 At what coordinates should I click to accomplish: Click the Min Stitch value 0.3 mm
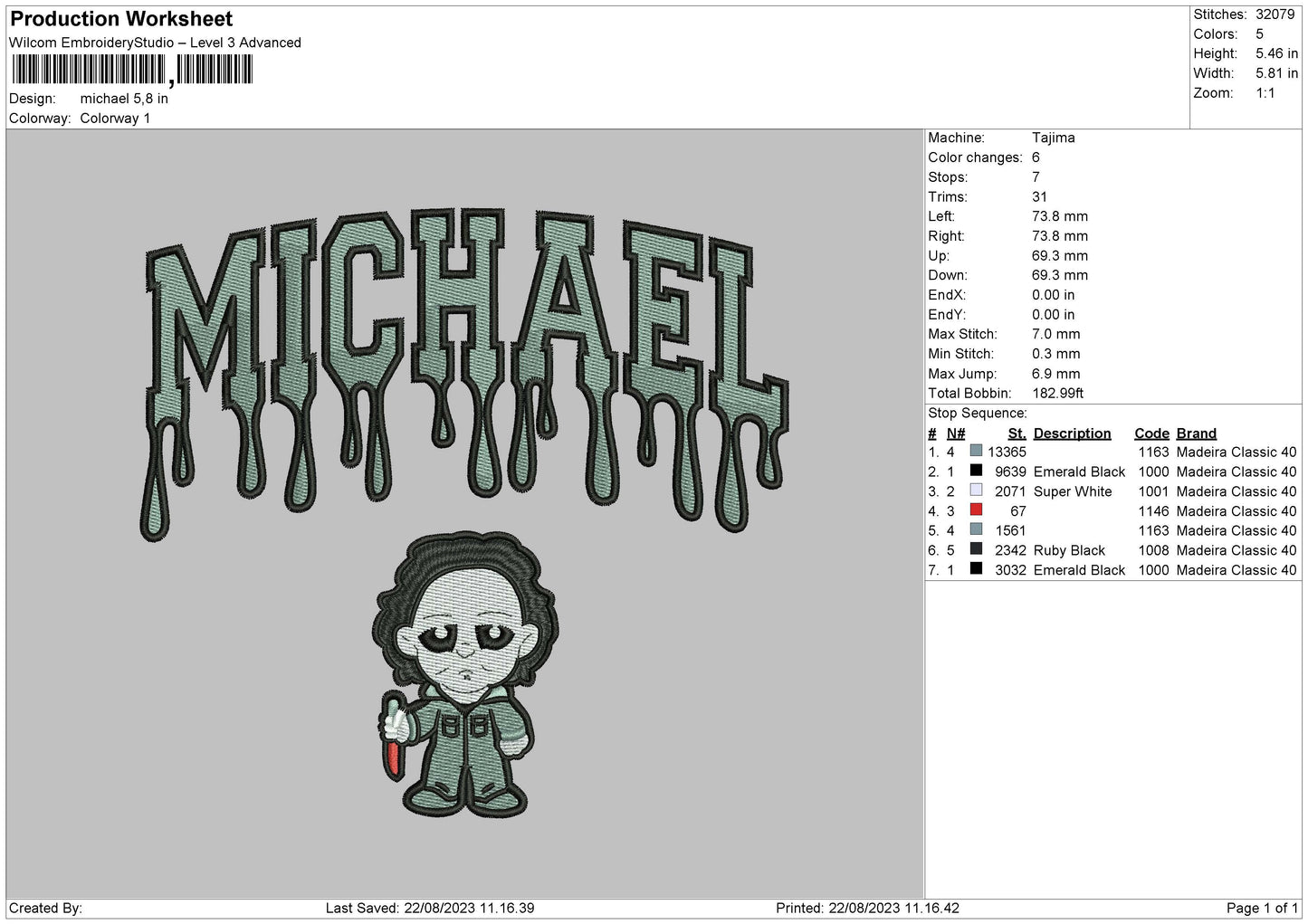coord(1056,355)
